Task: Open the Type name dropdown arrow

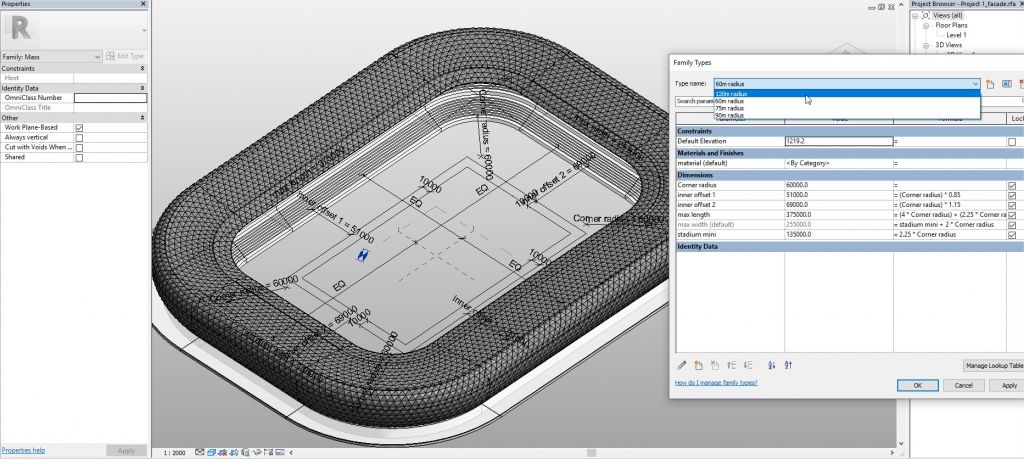Action: (975, 84)
